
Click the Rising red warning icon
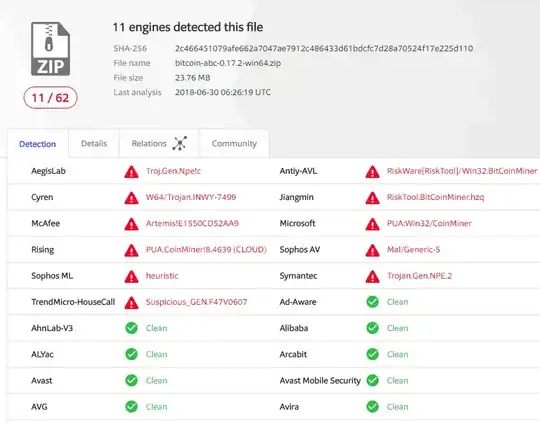tap(132, 250)
